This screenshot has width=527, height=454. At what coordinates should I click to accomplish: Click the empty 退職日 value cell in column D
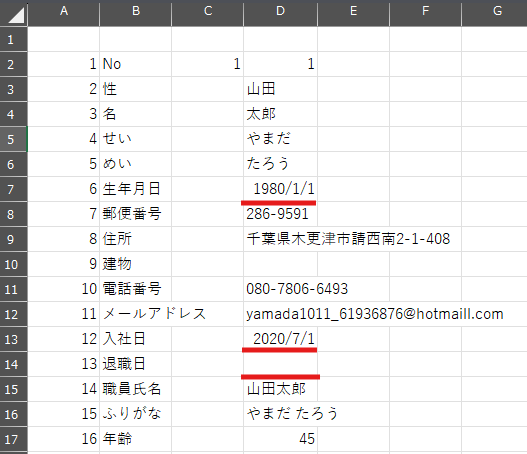[281, 364]
